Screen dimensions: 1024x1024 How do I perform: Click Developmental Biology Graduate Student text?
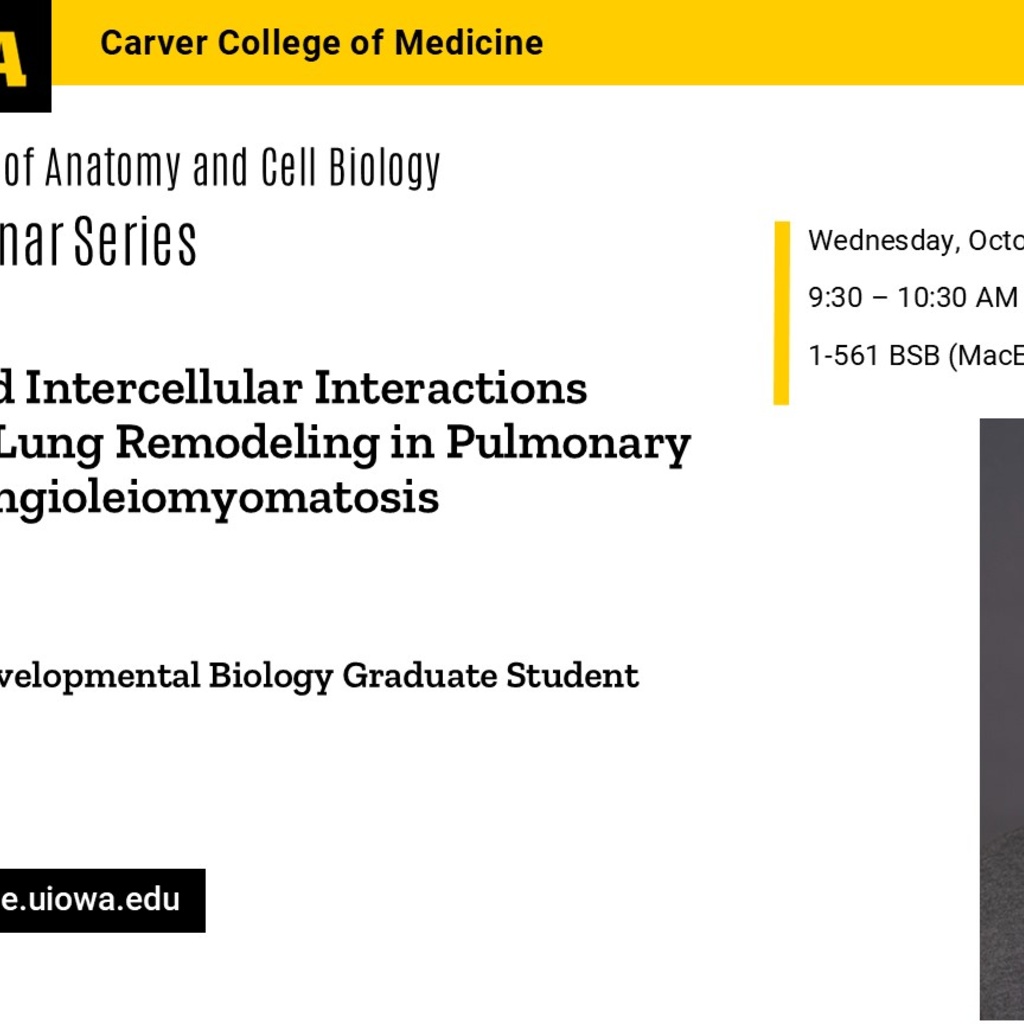click(318, 676)
